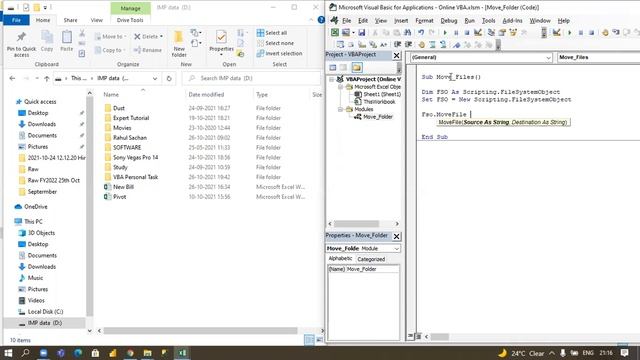640x360 pixels.
Task: Open the Properties Window toolbar icon
Action: coord(502,33)
